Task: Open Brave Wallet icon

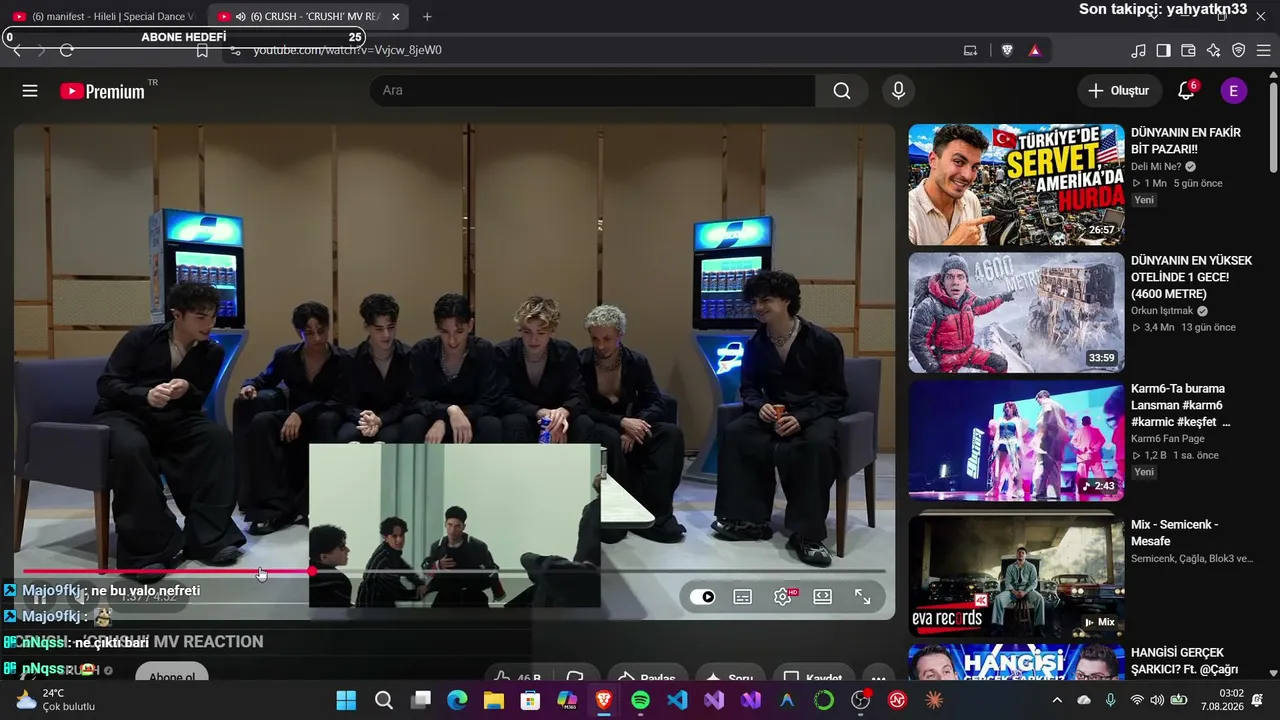Action: pos(1188,50)
